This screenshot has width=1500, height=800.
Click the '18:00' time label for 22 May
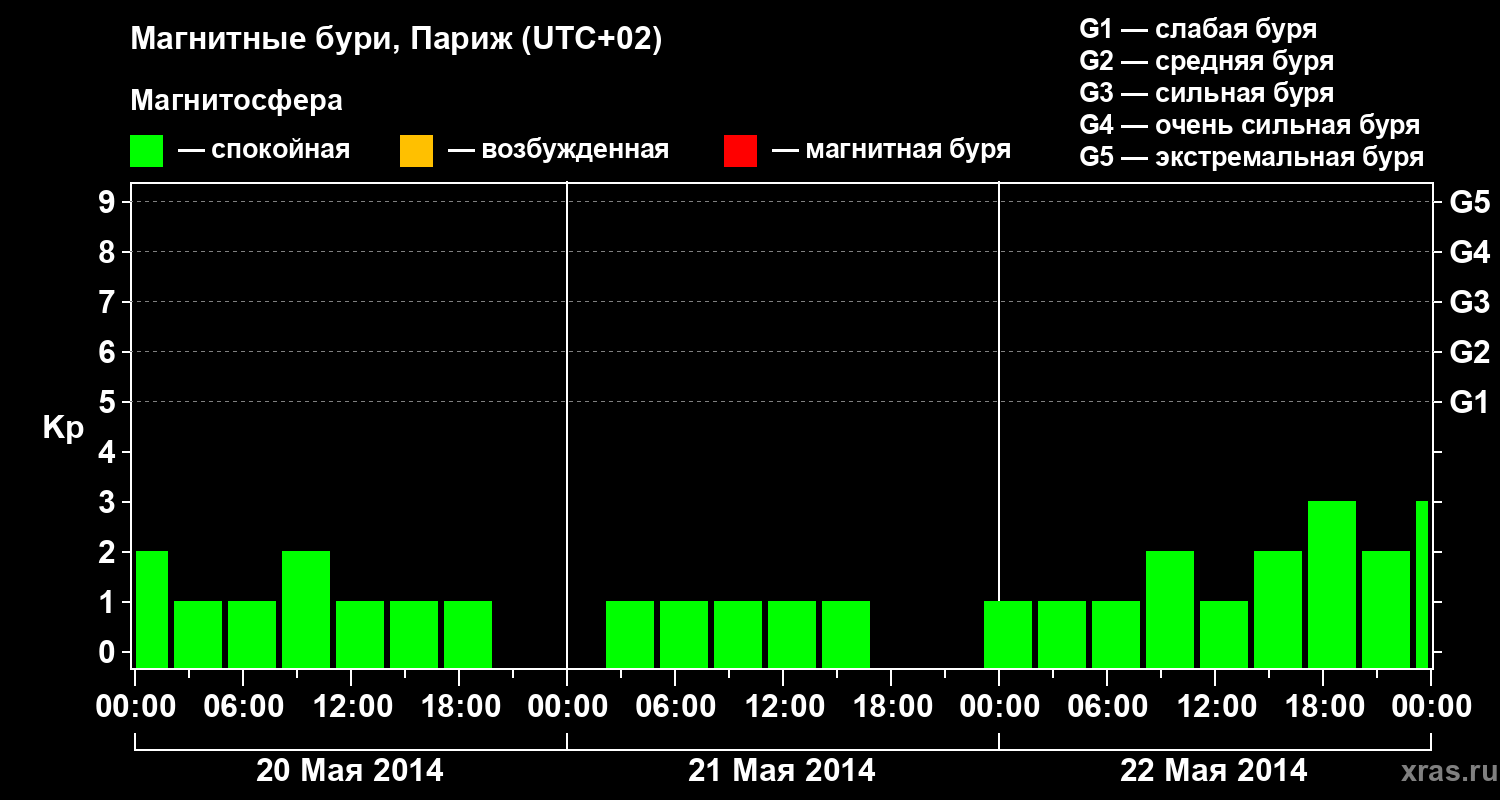point(1323,707)
